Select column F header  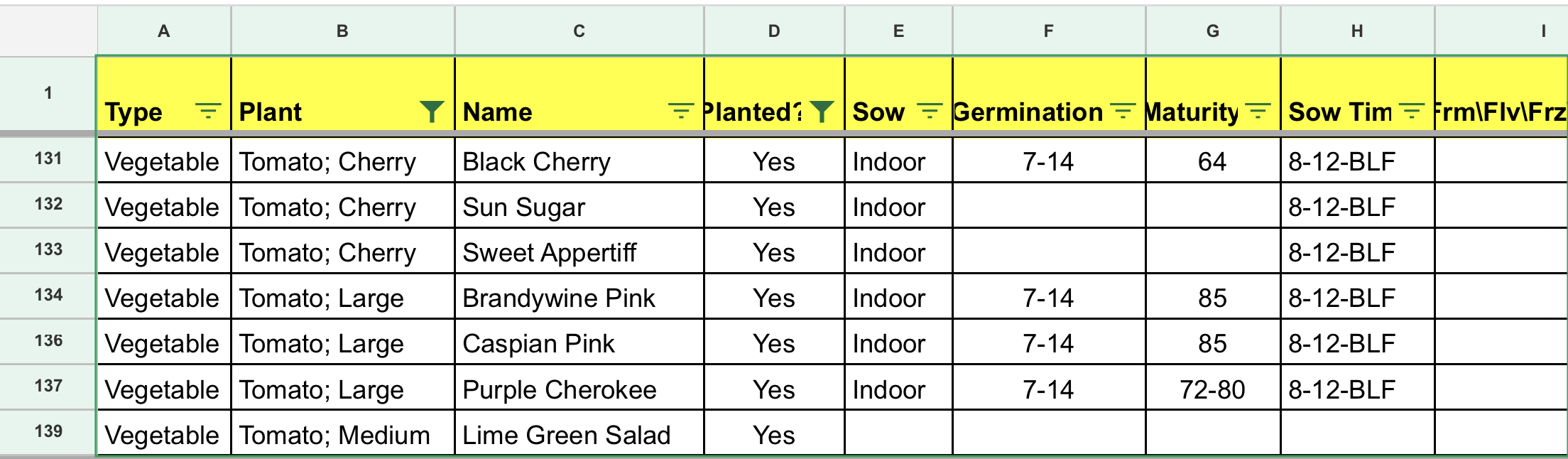pyautogui.click(x=1049, y=31)
